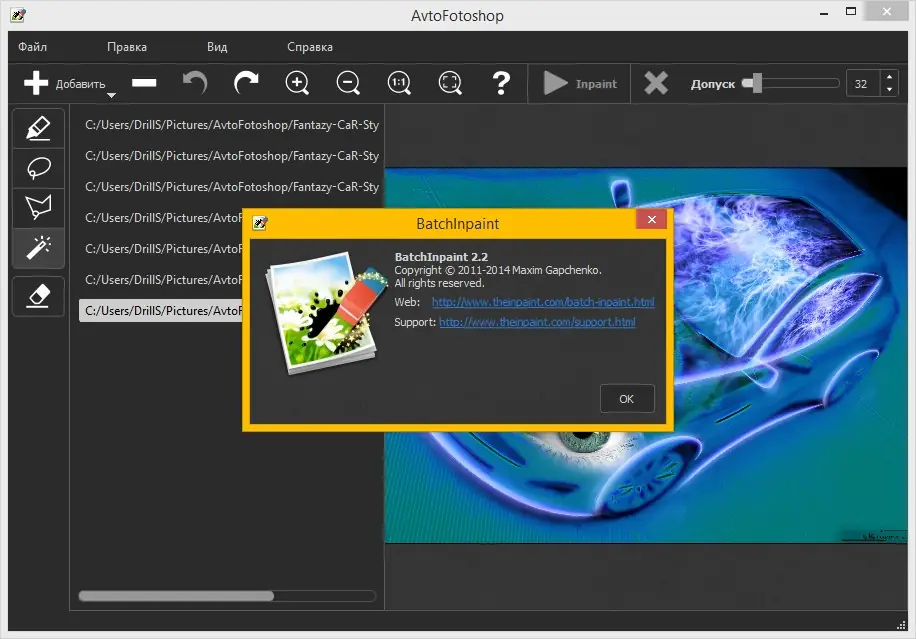Select the Marker tool

pyautogui.click(x=39, y=128)
